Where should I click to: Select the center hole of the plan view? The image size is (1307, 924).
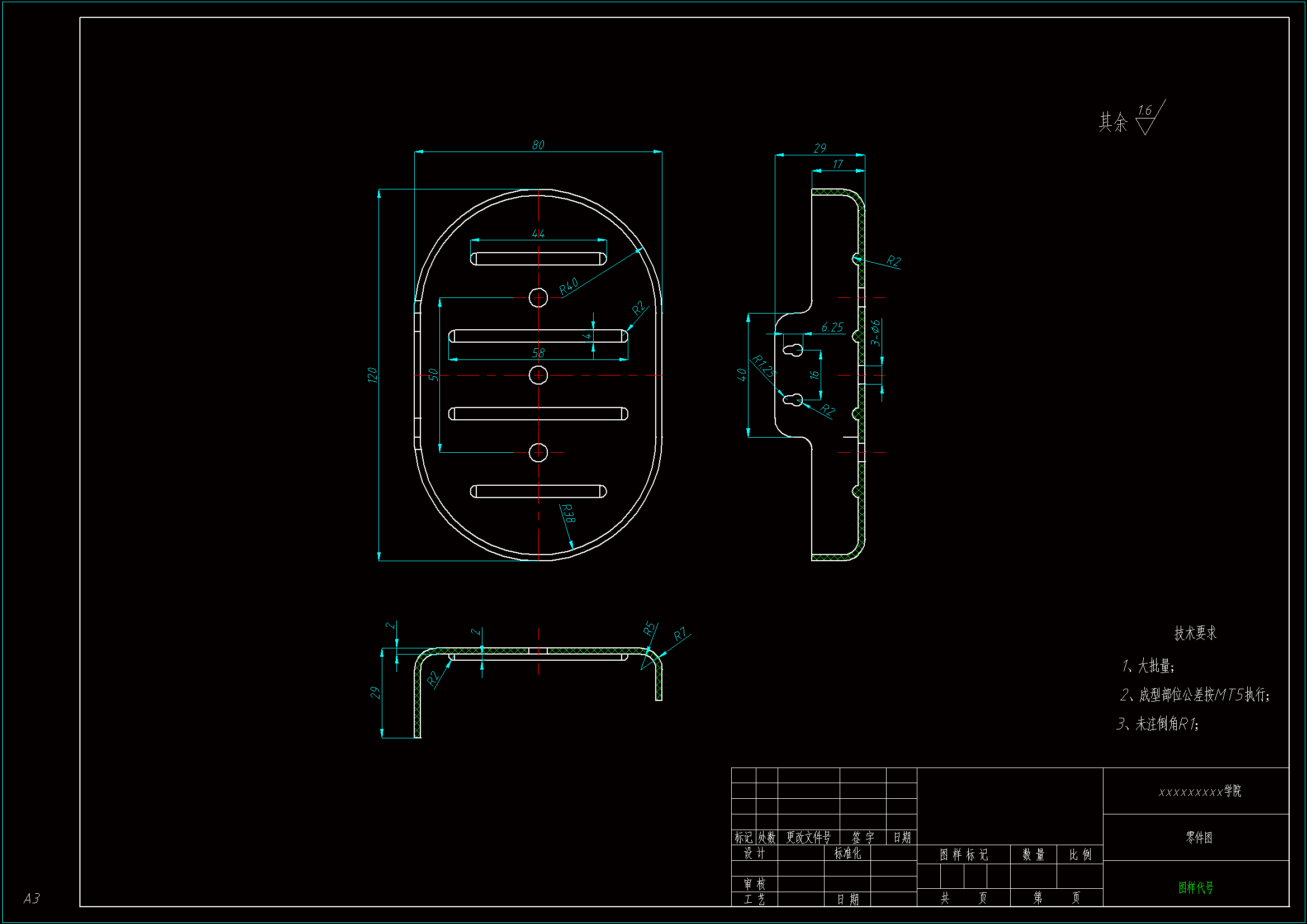(538, 375)
